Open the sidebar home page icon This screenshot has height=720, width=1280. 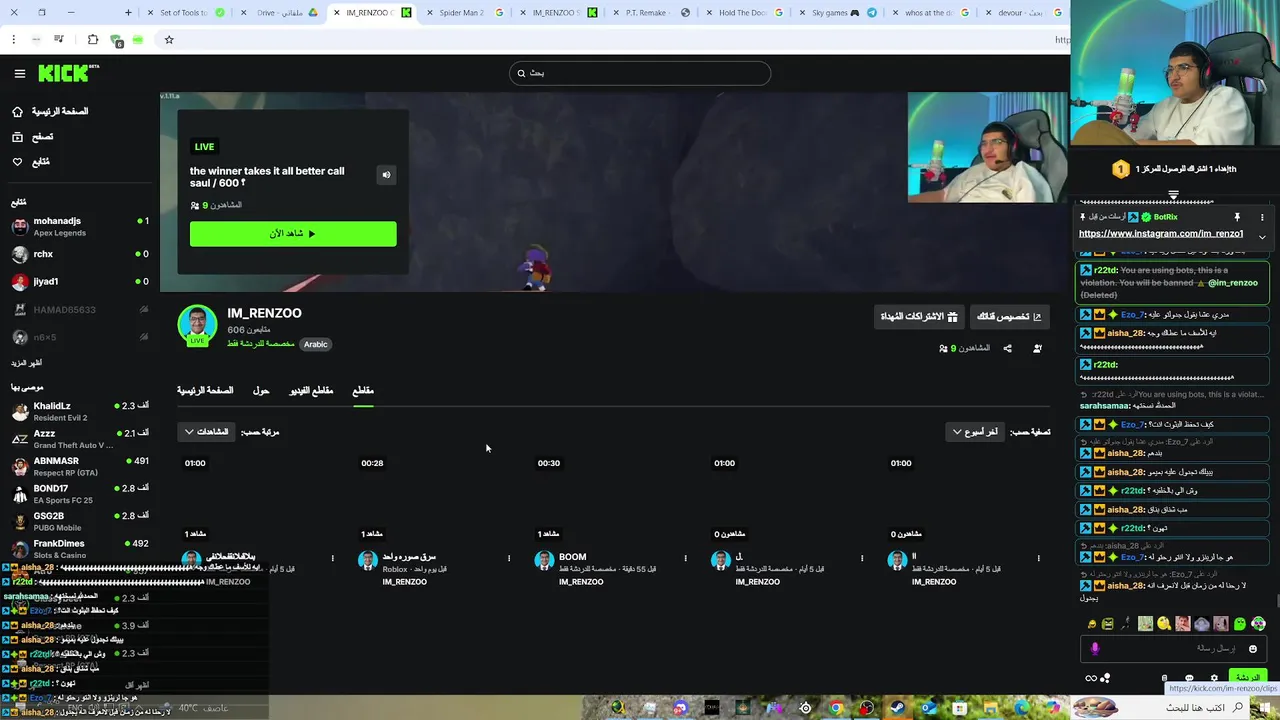[x=17, y=111]
